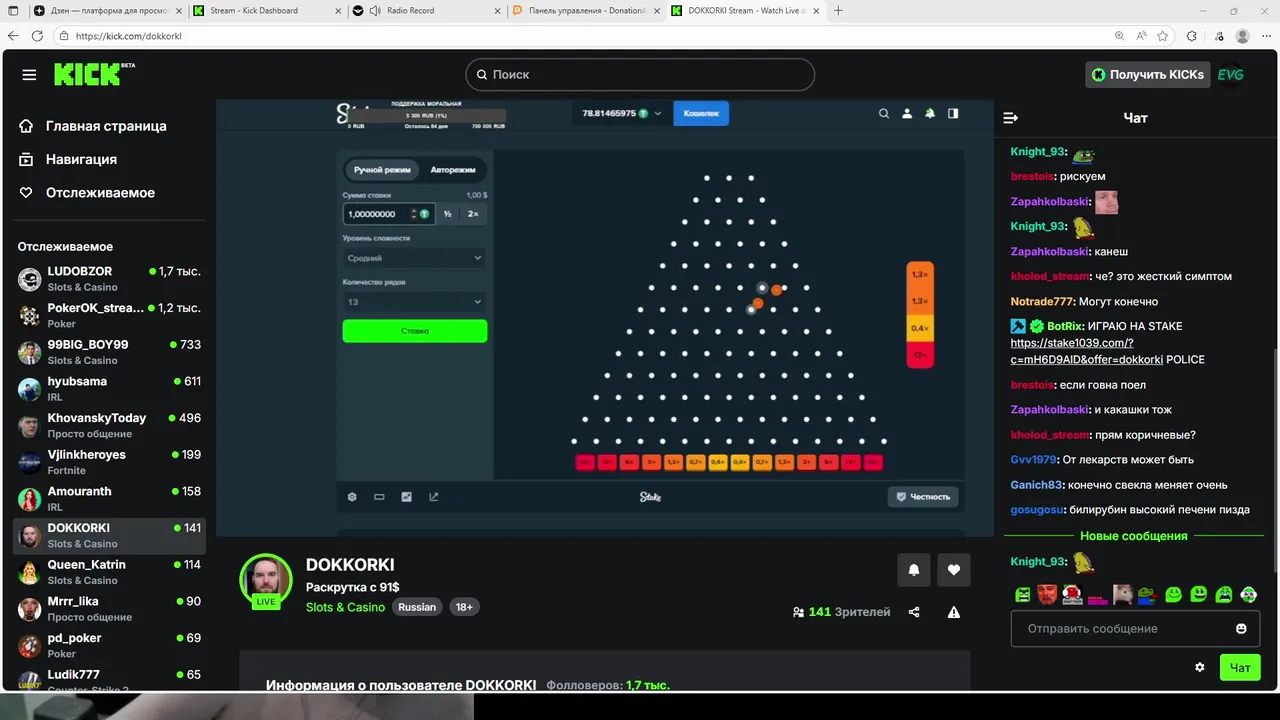Add page to favorites star
1280x720 pixels.
(1163, 36)
